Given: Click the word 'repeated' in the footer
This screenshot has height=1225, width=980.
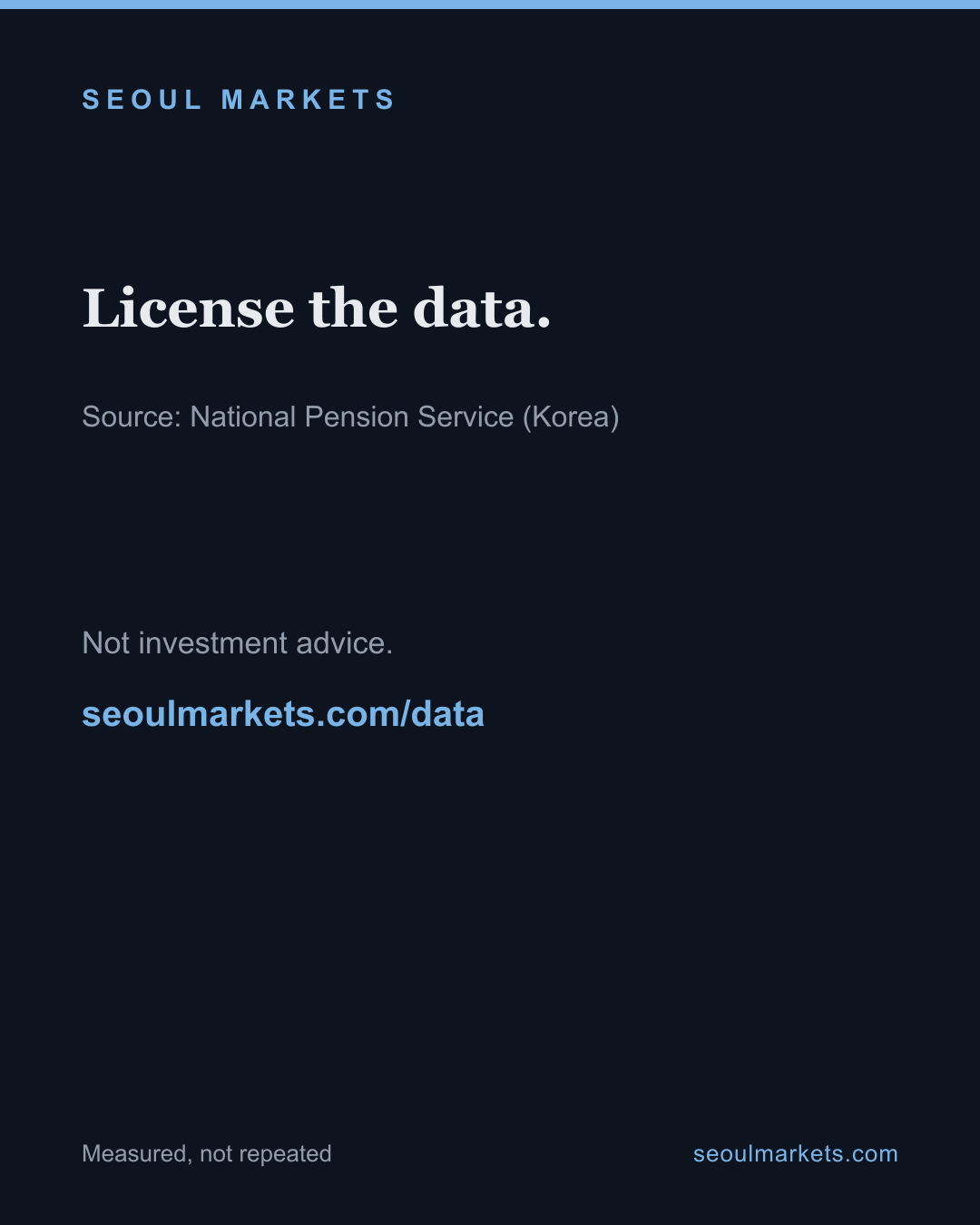Looking at the screenshot, I should pyautogui.click(x=286, y=1154).
